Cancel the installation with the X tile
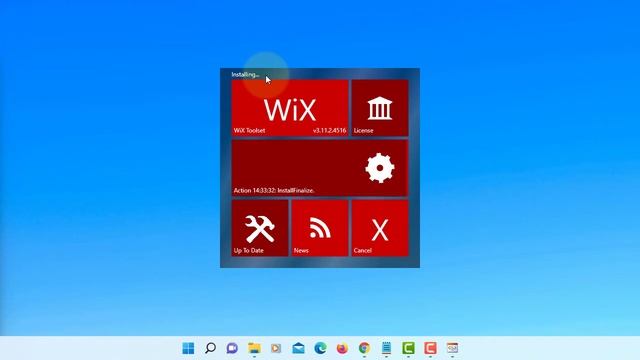Image resolution: width=640 pixels, height=360 pixels. (x=380, y=228)
